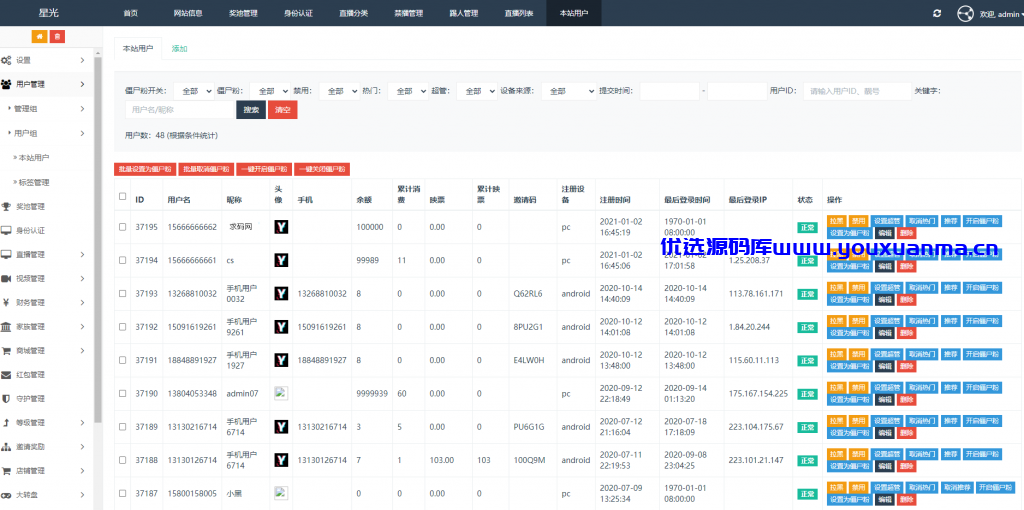Open the 僵尸粉开关 dropdown filter
The width and height of the screenshot is (1024, 510).
(193, 91)
